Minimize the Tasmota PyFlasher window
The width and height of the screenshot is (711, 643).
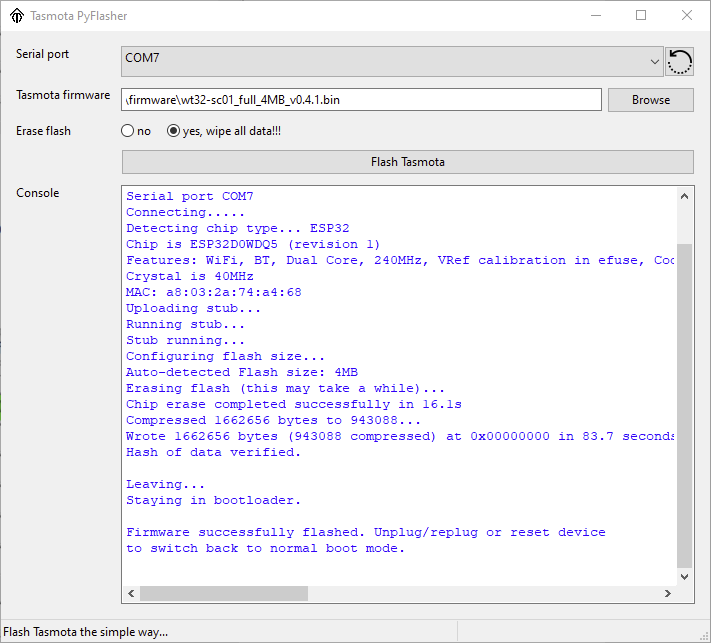pyautogui.click(x=596, y=16)
